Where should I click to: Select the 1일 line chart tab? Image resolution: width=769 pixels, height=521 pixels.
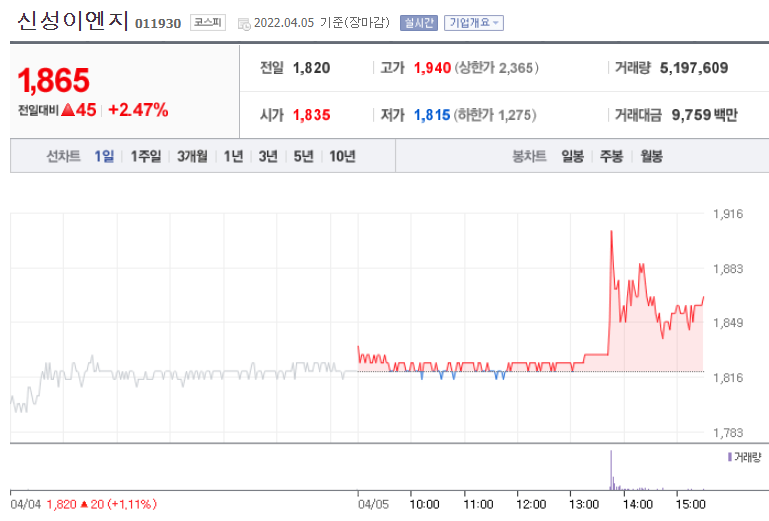pos(104,156)
